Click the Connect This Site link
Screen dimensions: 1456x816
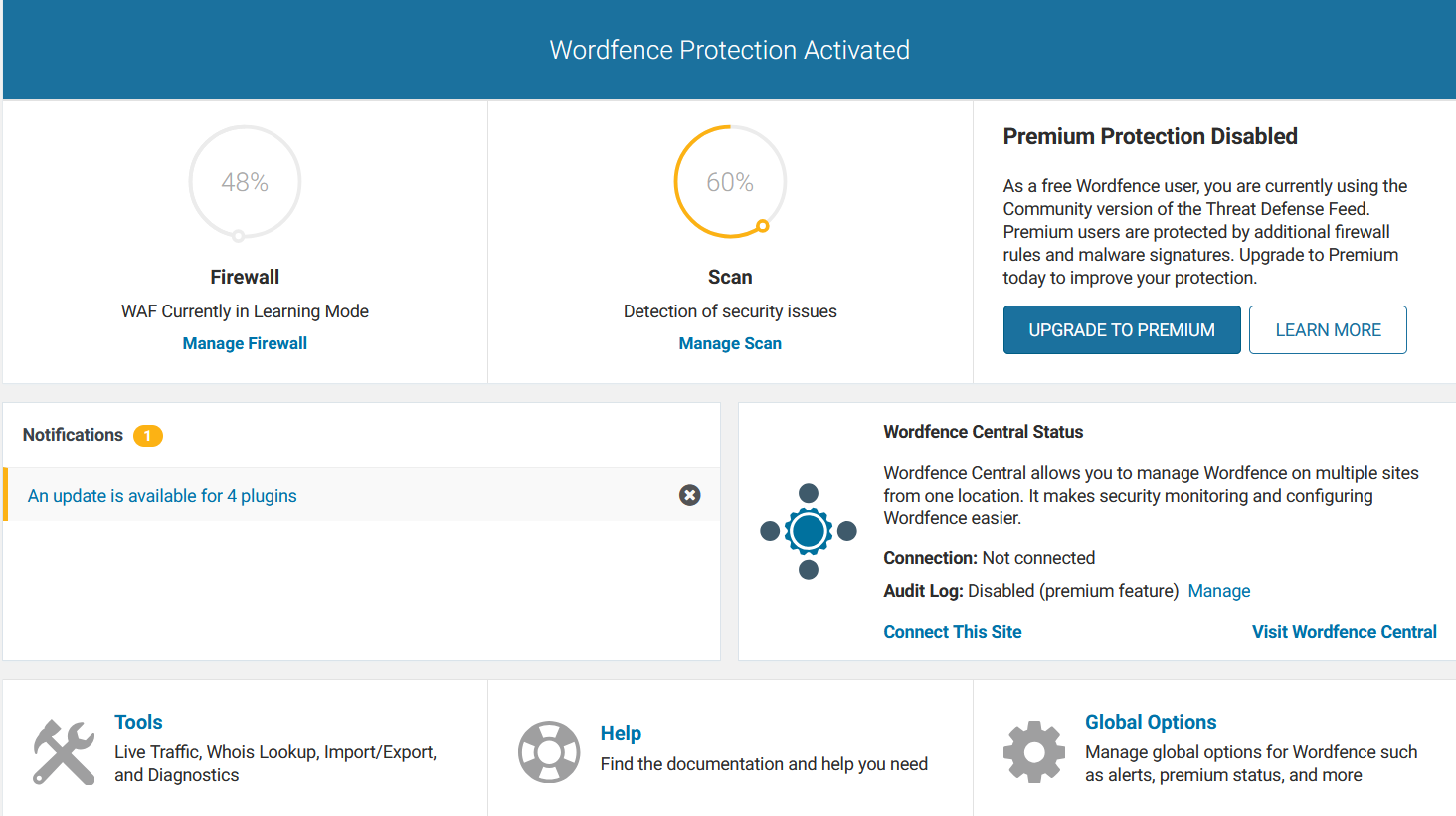click(x=952, y=632)
